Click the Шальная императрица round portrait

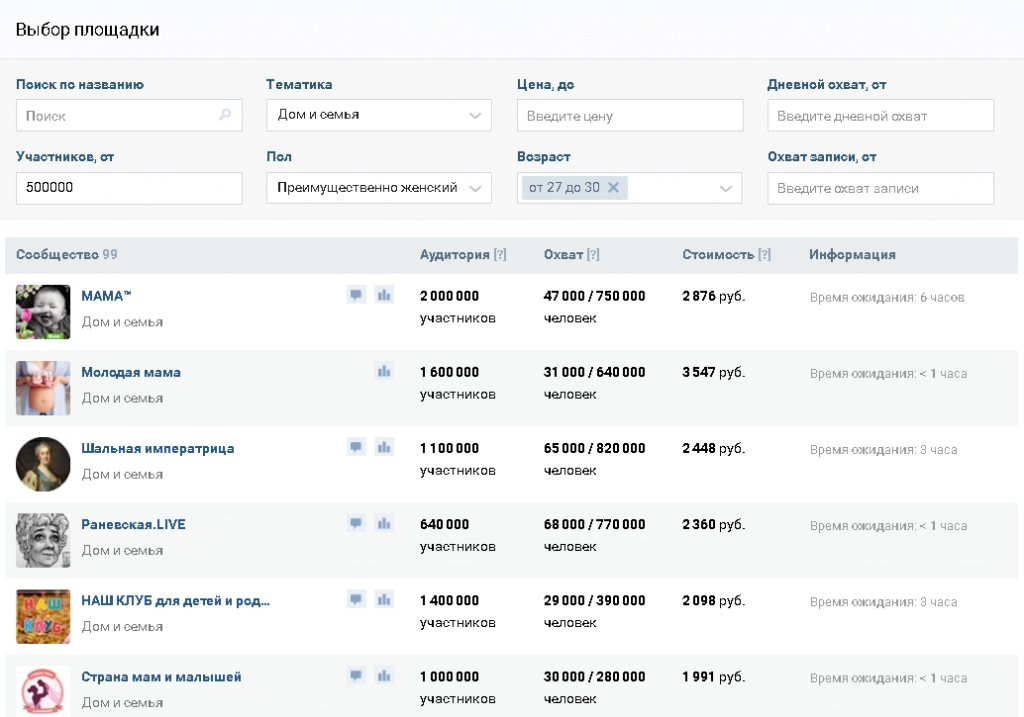coord(43,464)
